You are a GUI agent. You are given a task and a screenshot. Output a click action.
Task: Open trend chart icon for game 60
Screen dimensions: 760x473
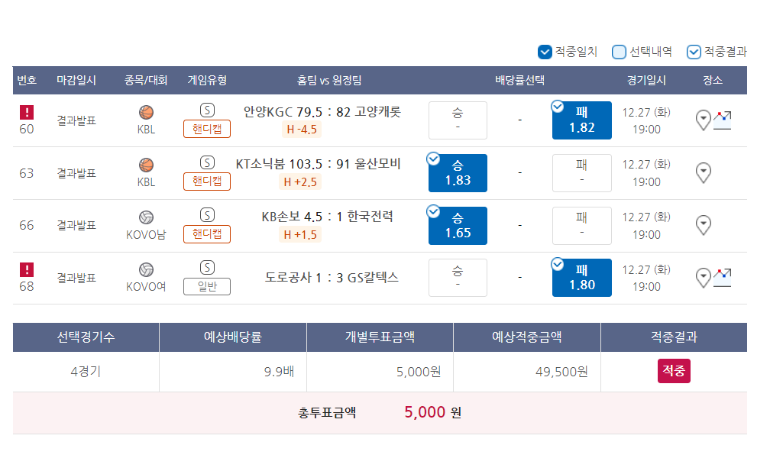[722, 120]
